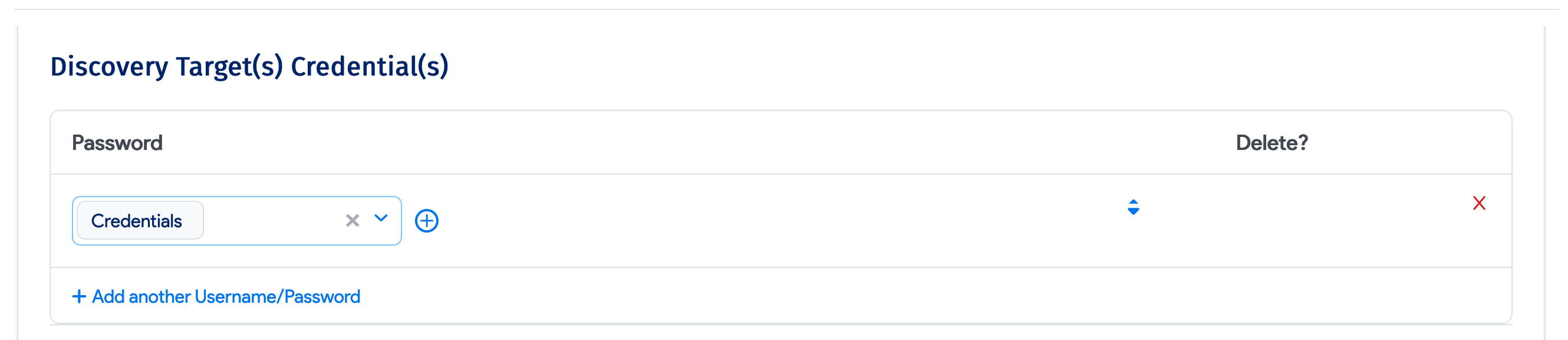Click the Username/Password text in the add link
Screen dimensions: 1568x340
(278, 297)
